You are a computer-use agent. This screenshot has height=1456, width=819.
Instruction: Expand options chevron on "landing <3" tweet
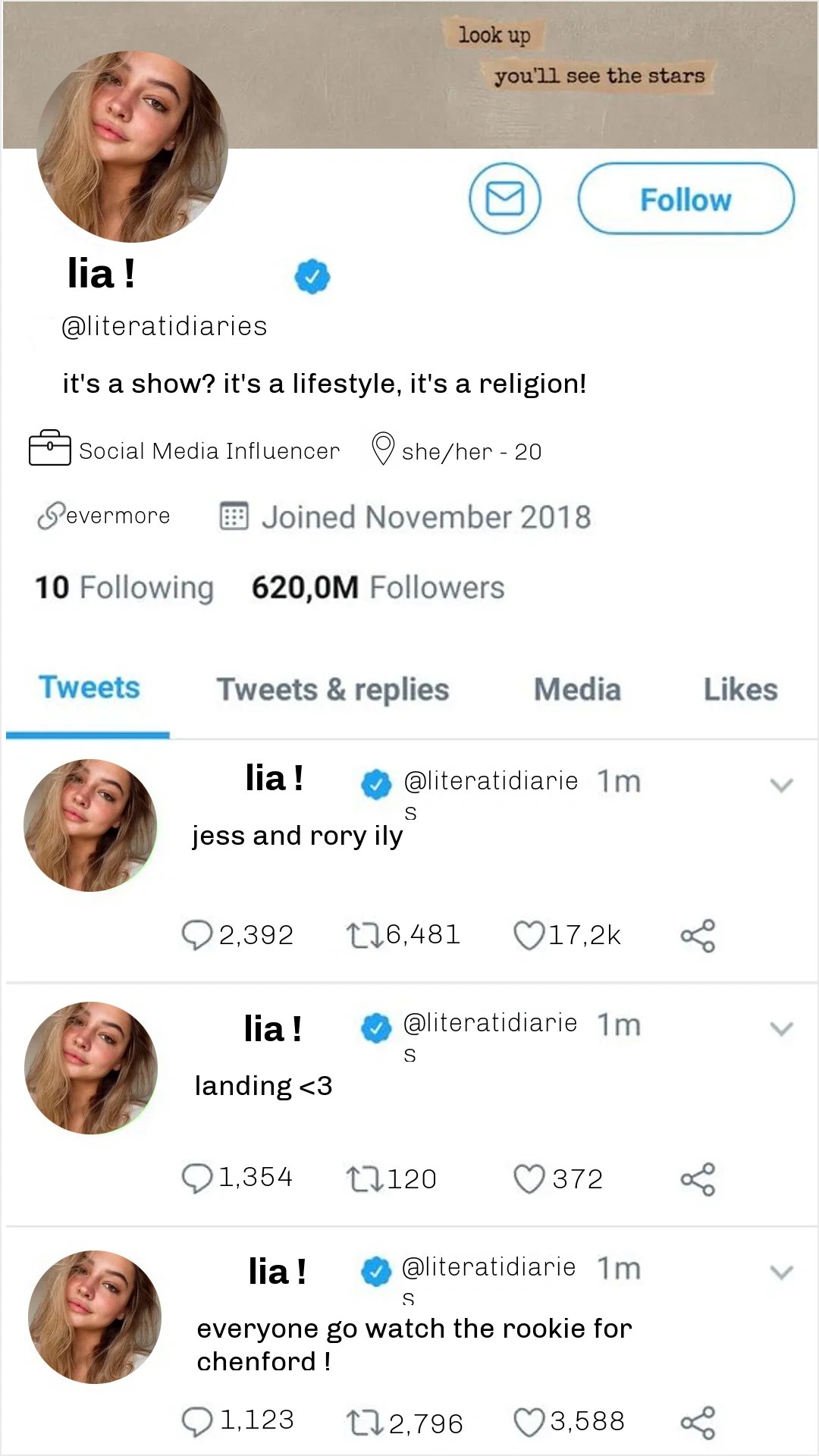click(x=781, y=1028)
